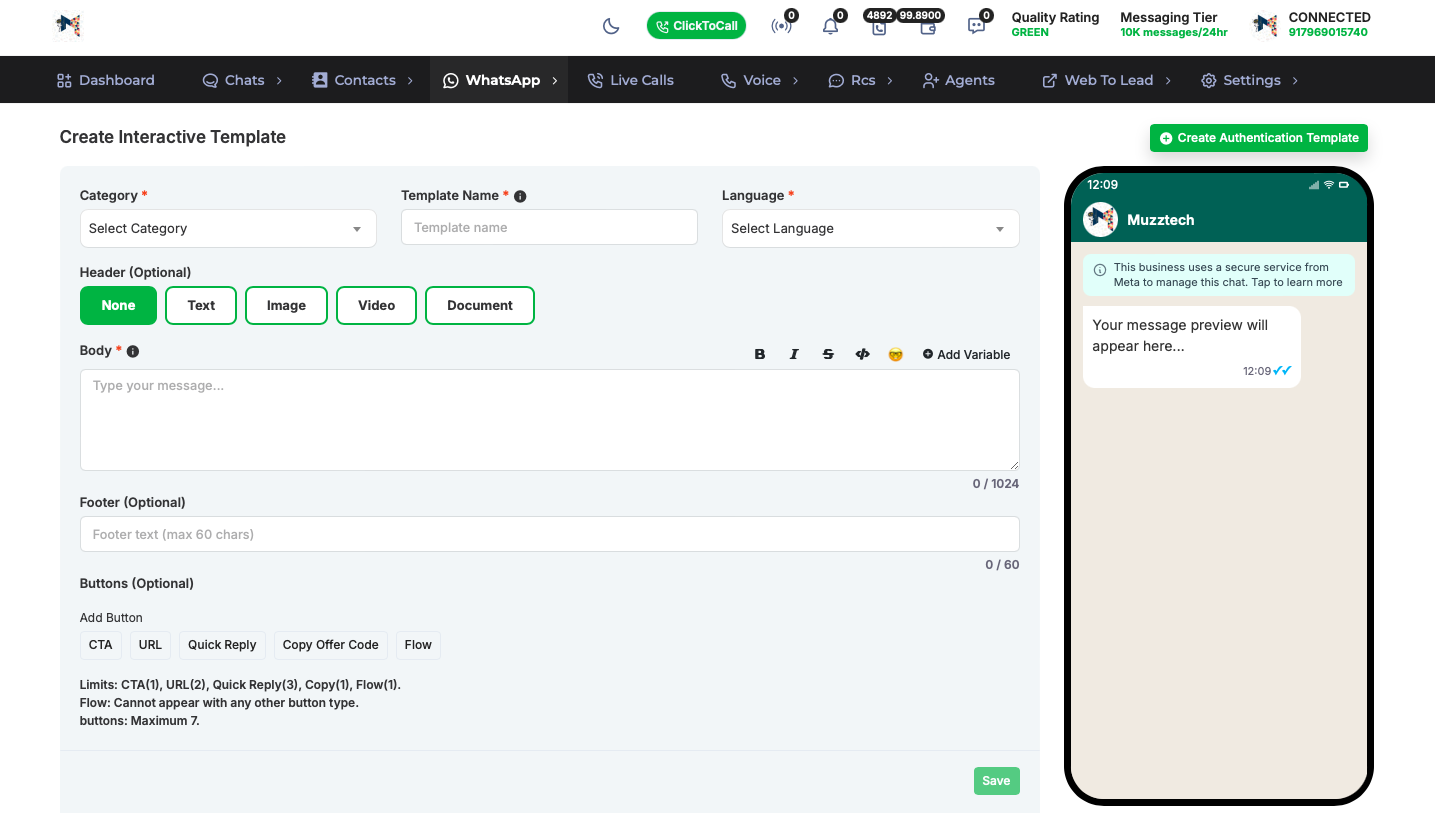
Task: Apply strikethrough formatting in the Body toolbar
Action: coord(828,354)
